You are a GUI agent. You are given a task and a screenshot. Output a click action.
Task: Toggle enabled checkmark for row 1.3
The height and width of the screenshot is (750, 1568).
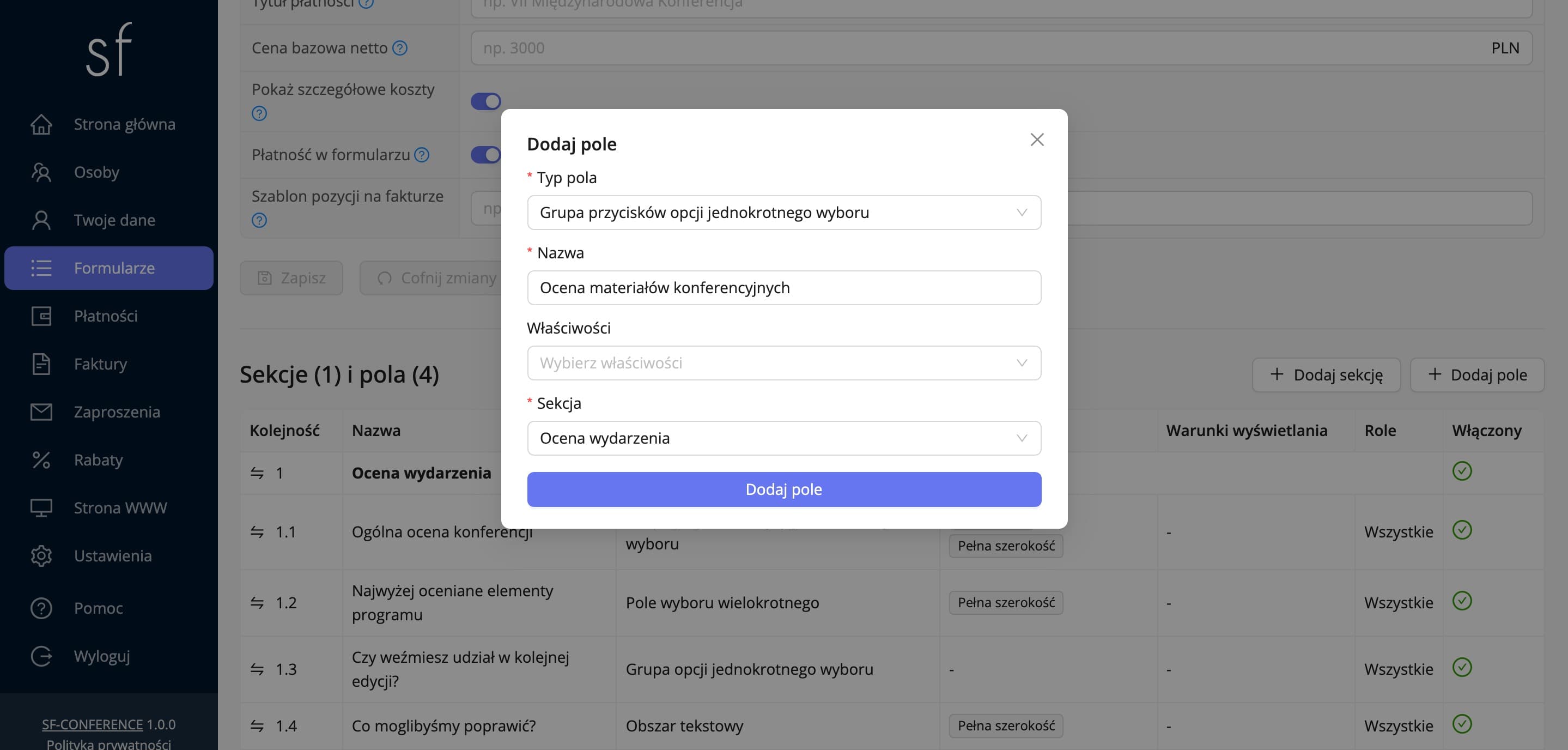pos(1462,668)
